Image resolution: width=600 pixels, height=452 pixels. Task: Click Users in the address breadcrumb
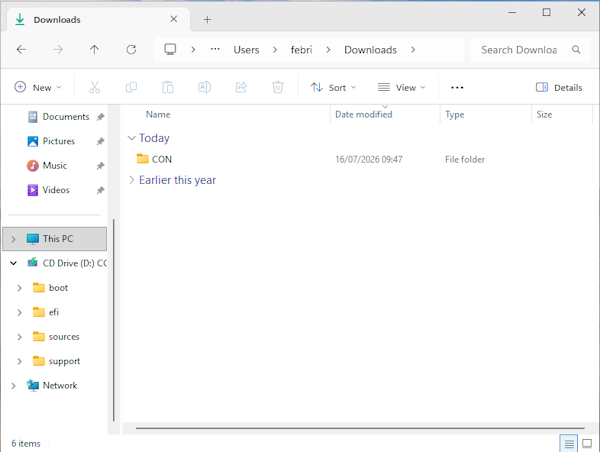pyautogui.click(x=246, y=50)
